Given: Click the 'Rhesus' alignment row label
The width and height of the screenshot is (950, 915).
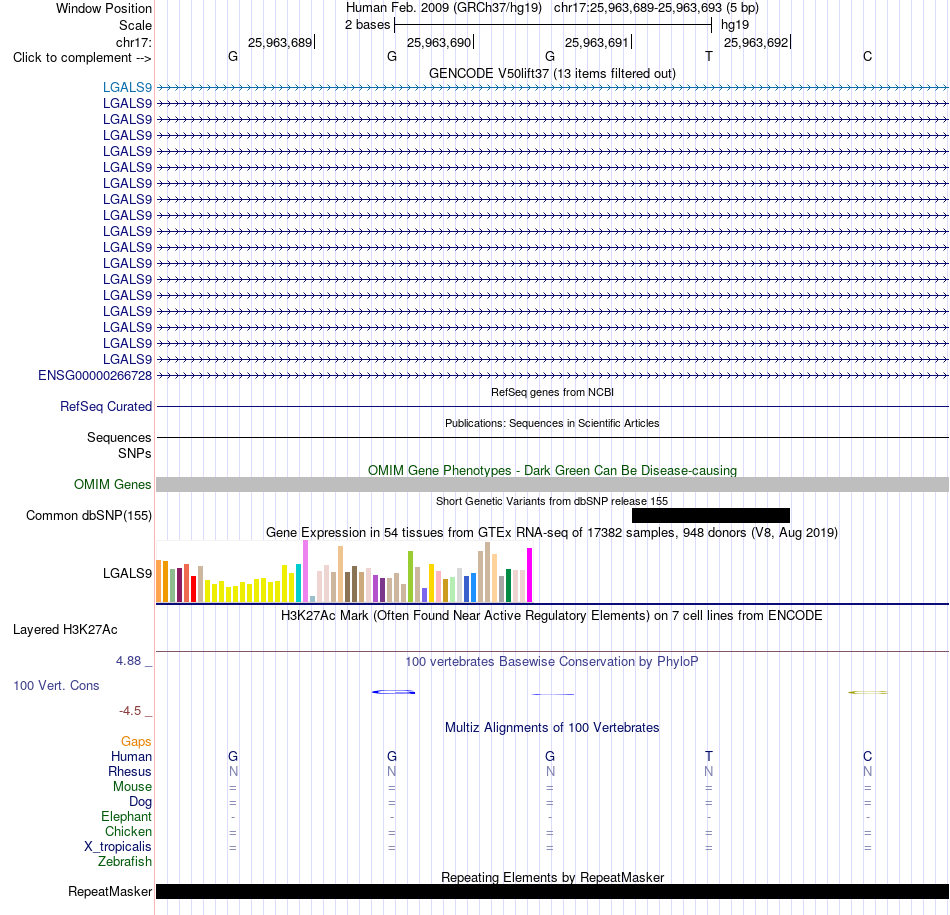Looking at the screenshot, I should (x=130, y=771).
